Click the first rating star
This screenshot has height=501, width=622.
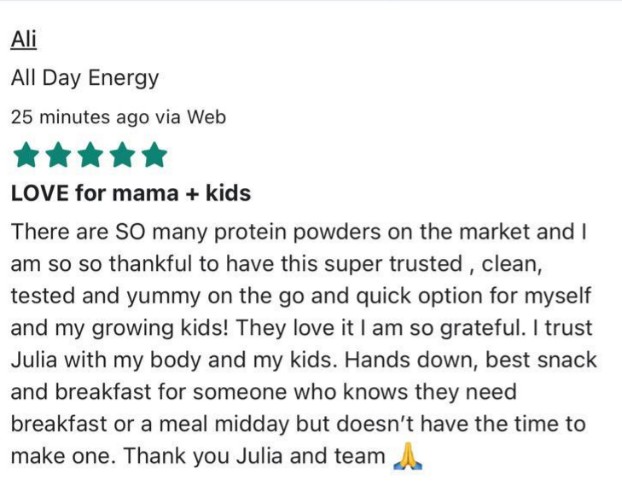(25, 155)
